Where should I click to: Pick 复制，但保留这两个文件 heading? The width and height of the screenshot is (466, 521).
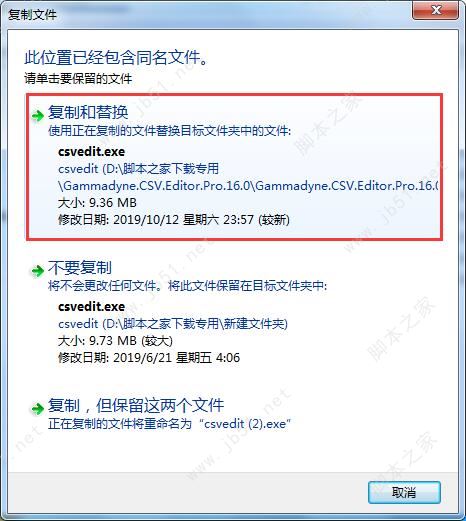(136, 405)
